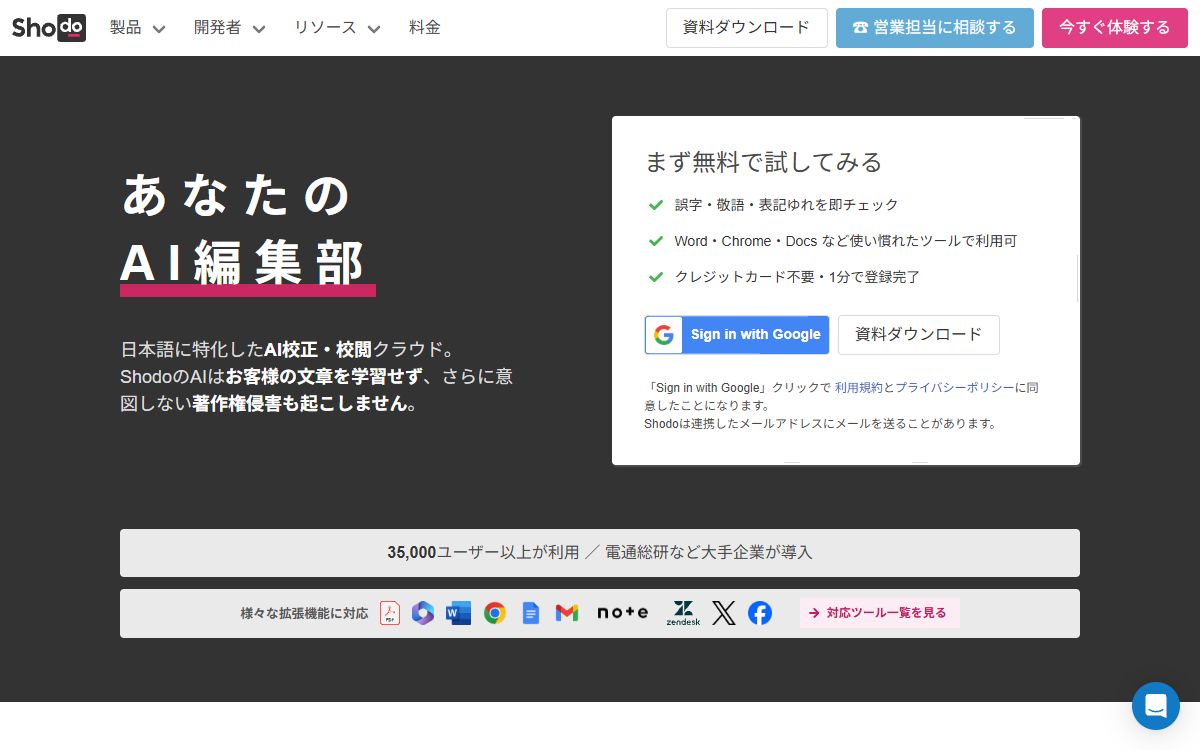Click the クレジットカード不要 checkmark
Image resolution: width=1200 pixels, height=750 pixels.
pyautogui.click(x=656, y=277)
